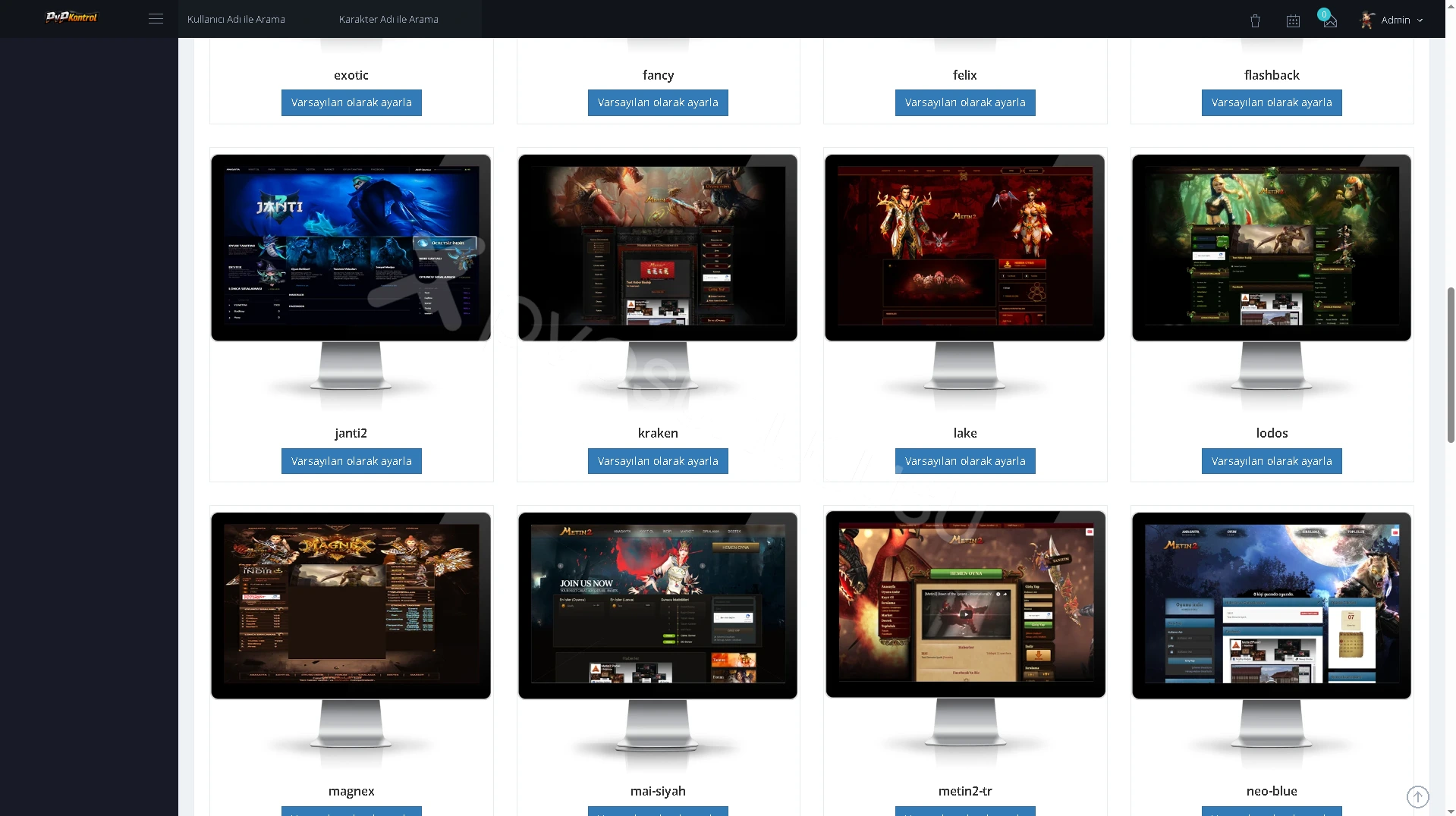Click the kraken theme name
The height and width of the screenshot is (816, 1456).
[658, 433]
